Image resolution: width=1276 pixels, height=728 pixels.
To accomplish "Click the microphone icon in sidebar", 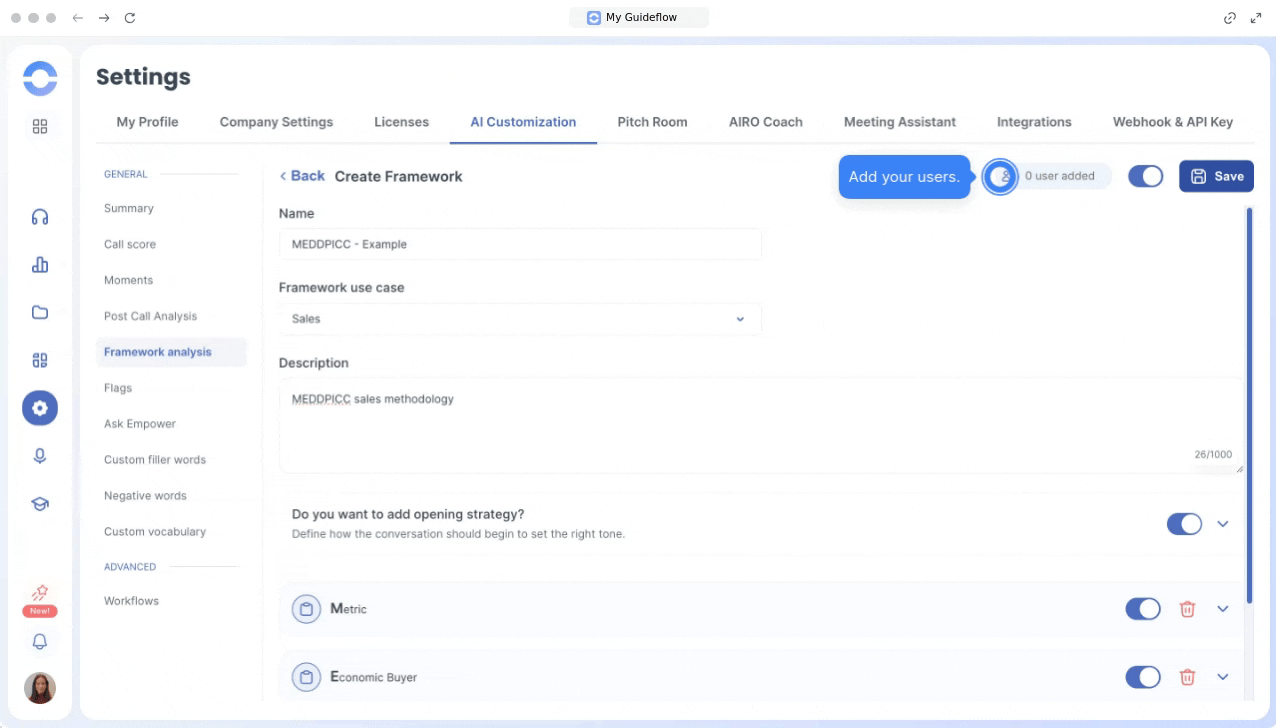I will (40, 456).
